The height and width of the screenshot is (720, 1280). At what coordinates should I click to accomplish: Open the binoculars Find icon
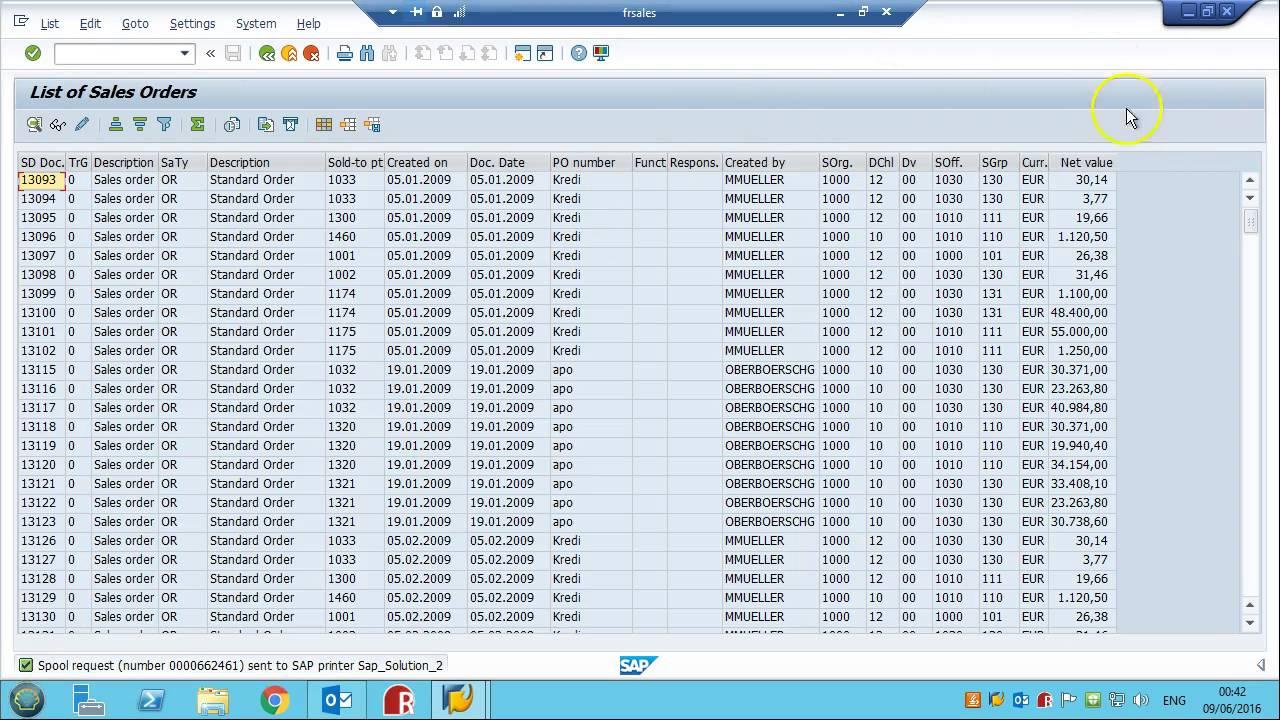coord(367,53)
